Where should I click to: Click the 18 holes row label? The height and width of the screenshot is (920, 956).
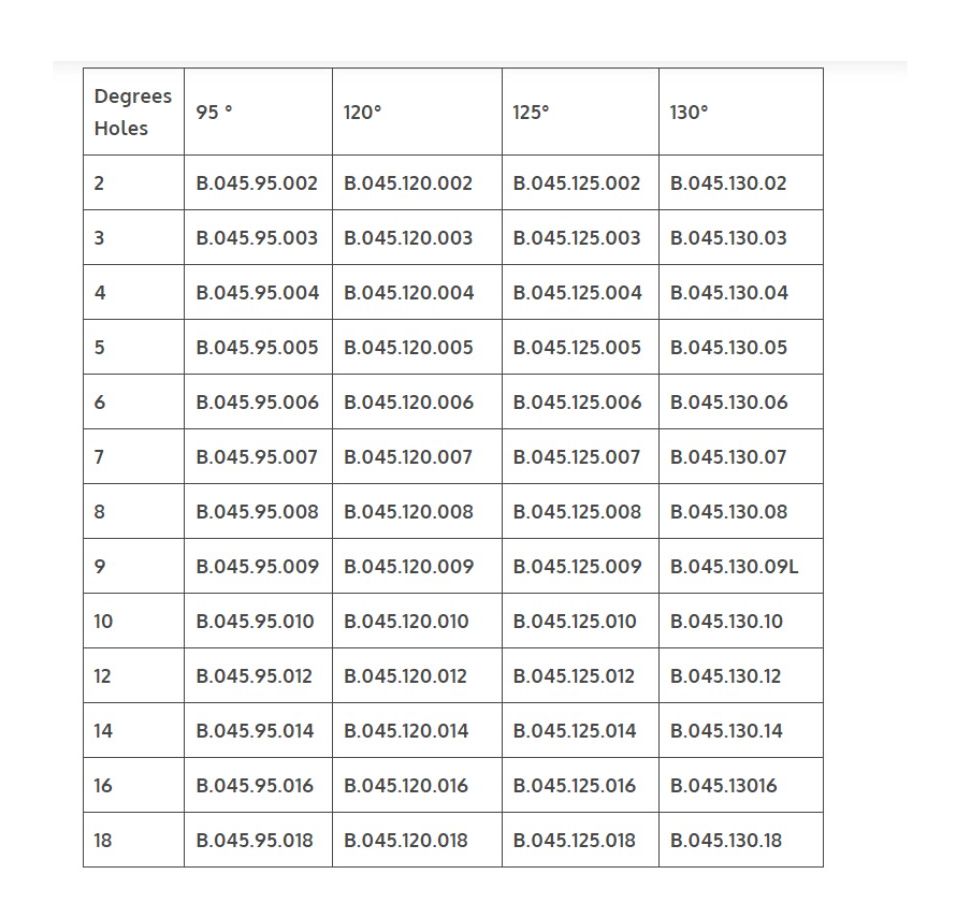pyautogui.click(x=103, y=840)
